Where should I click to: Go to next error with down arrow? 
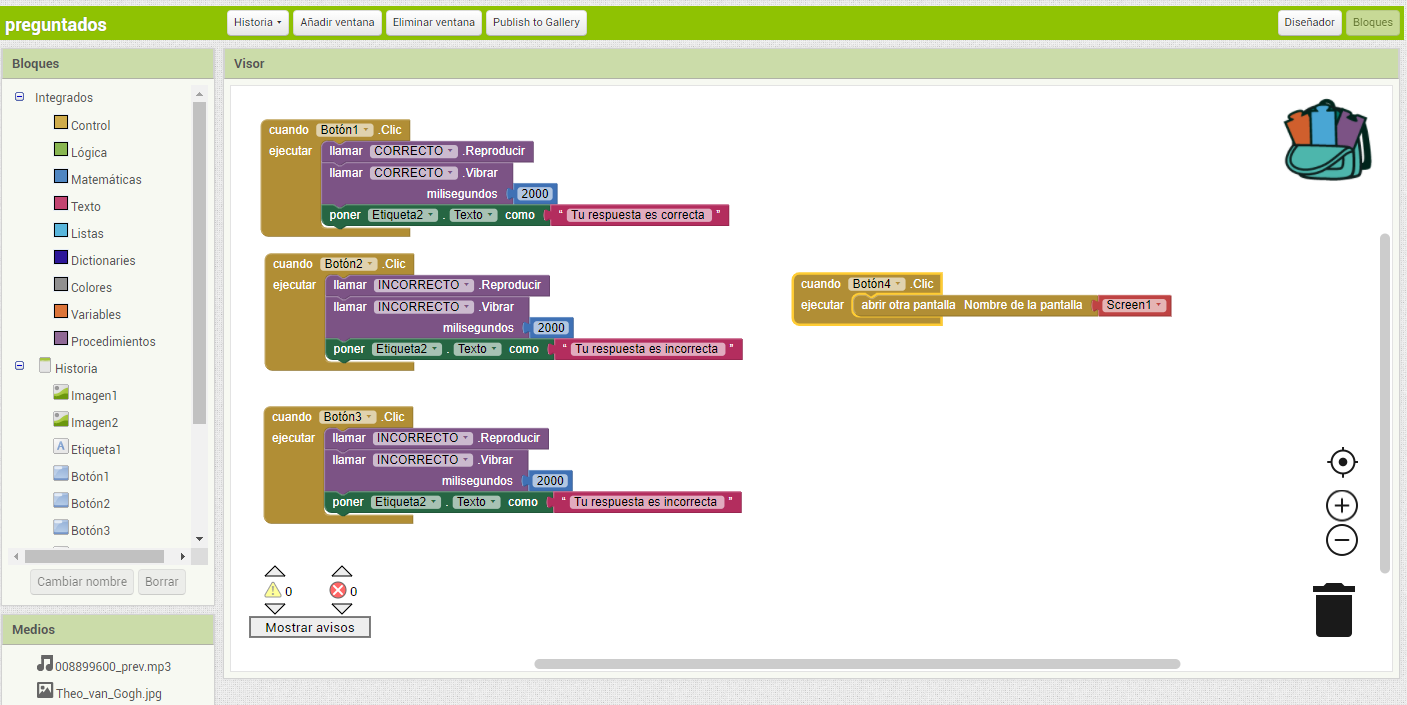pyautogui.click(x=342, y=608)
